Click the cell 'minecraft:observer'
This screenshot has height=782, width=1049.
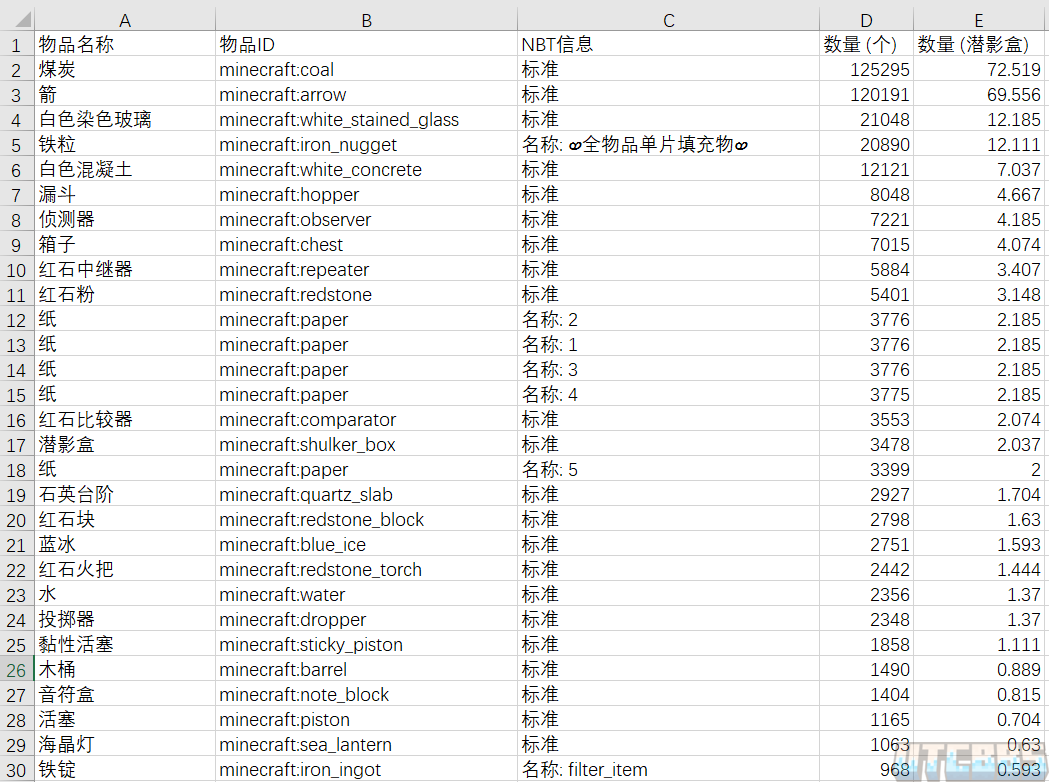click(366, 219)
